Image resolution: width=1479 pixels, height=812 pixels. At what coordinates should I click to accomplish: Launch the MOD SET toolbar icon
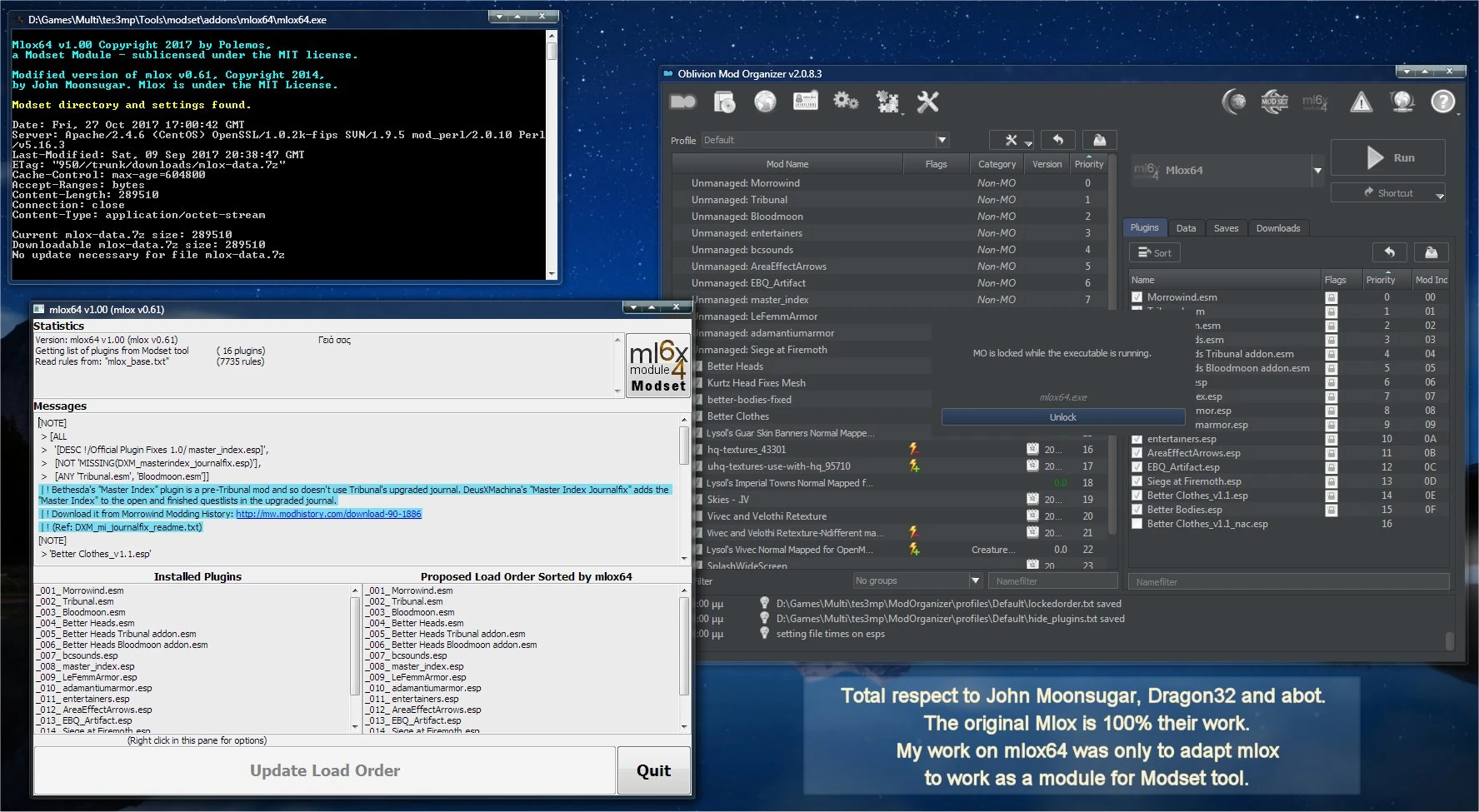tap(1274, 102)
